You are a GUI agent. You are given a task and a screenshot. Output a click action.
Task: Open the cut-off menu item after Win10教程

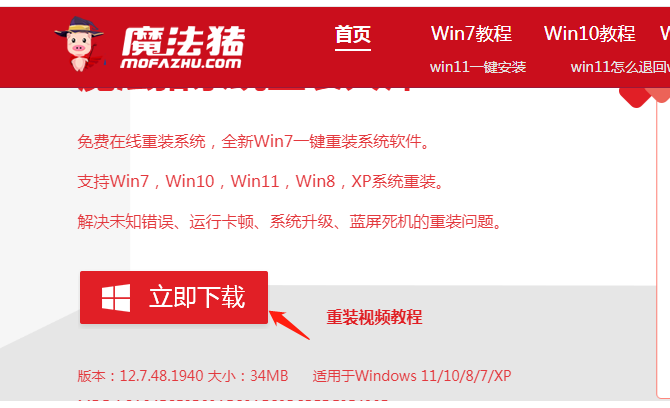(665, 34)
